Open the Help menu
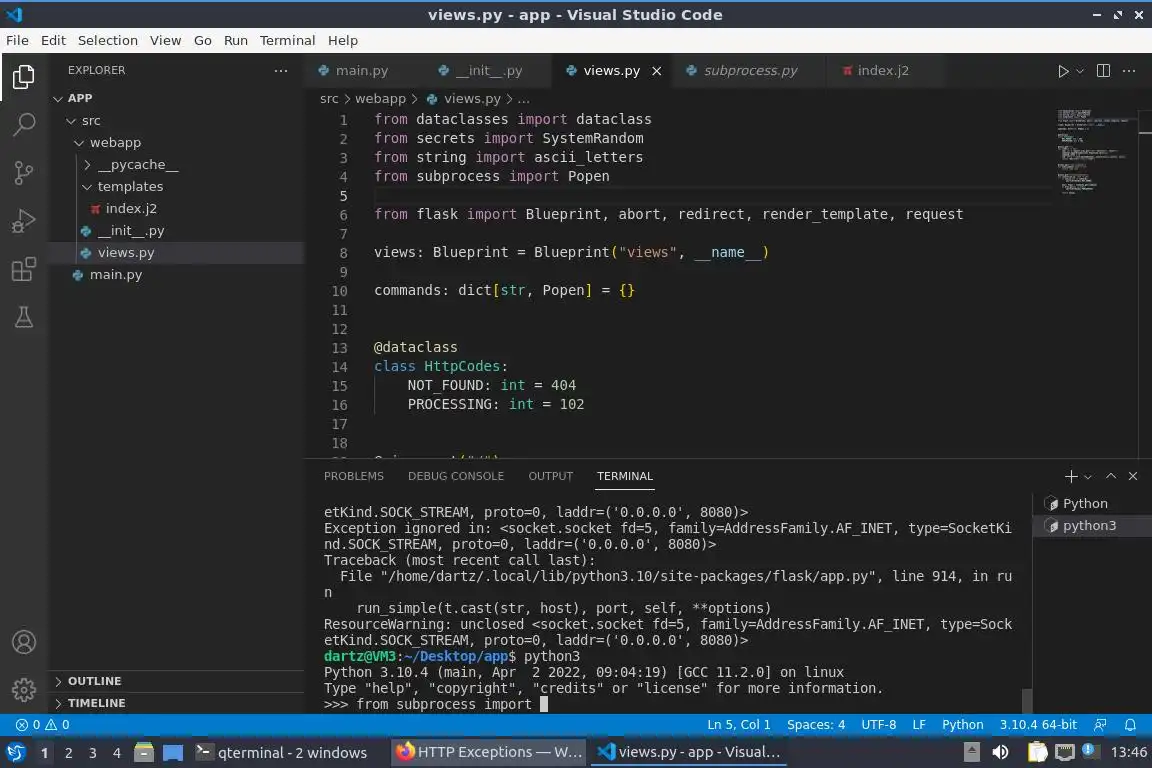Image resolution: width=1152 pixels, height=768 pixels. [342, 40]
